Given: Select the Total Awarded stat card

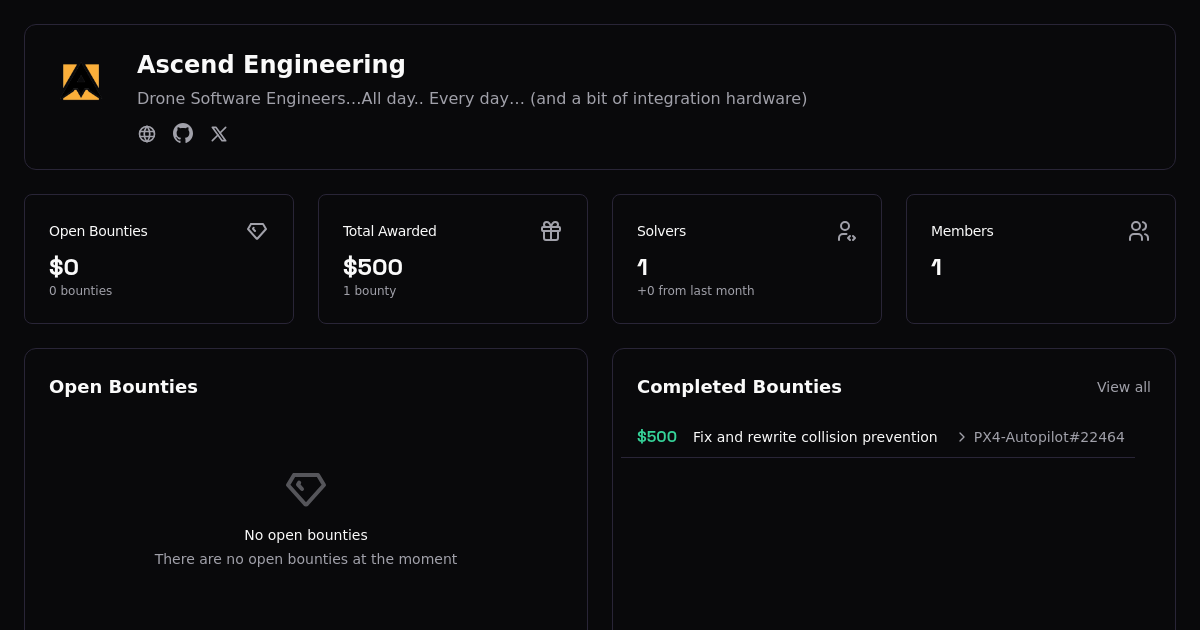Looking at the screenshot, I should click(x=453, y=258).
